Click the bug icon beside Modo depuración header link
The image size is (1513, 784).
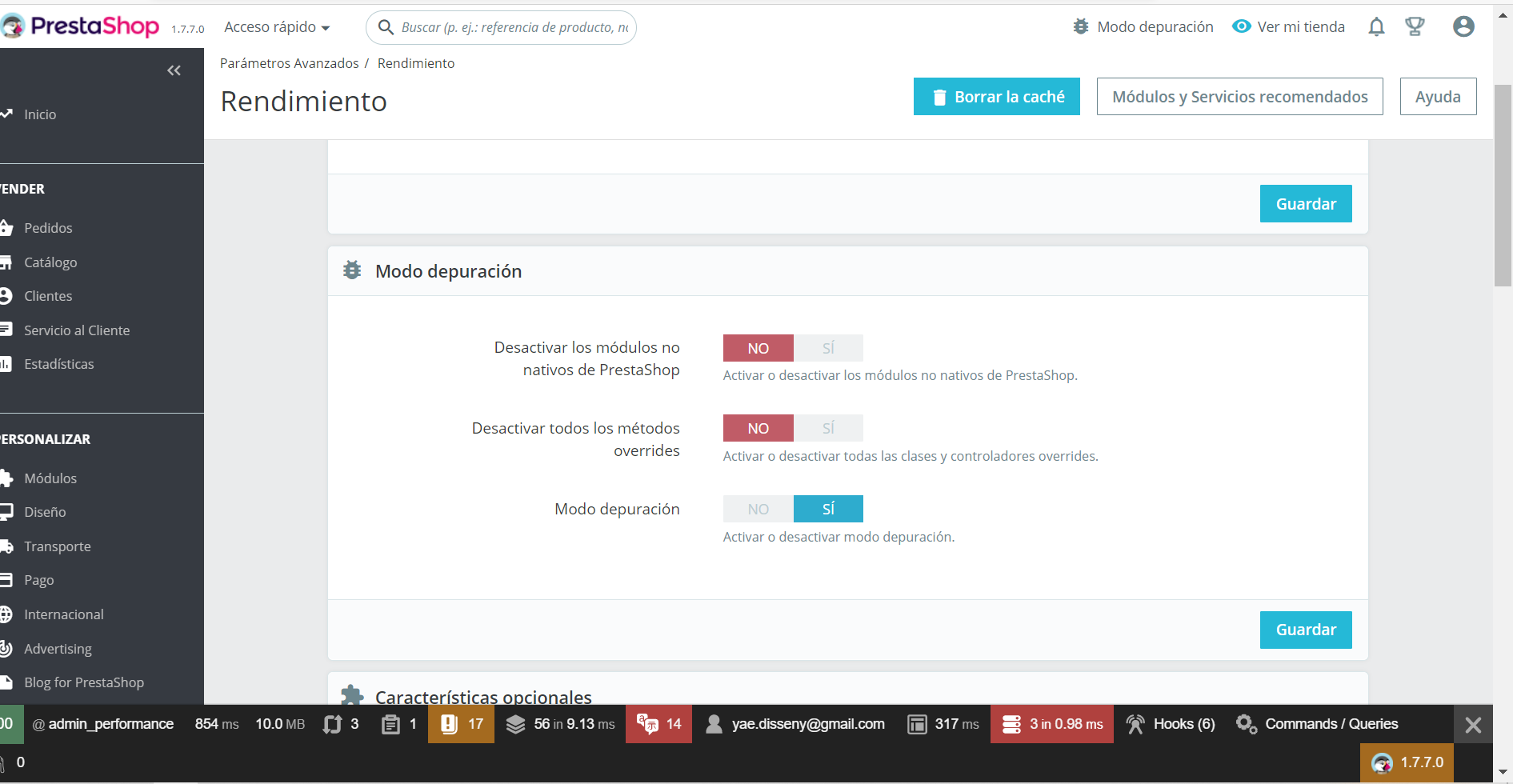1081,26
